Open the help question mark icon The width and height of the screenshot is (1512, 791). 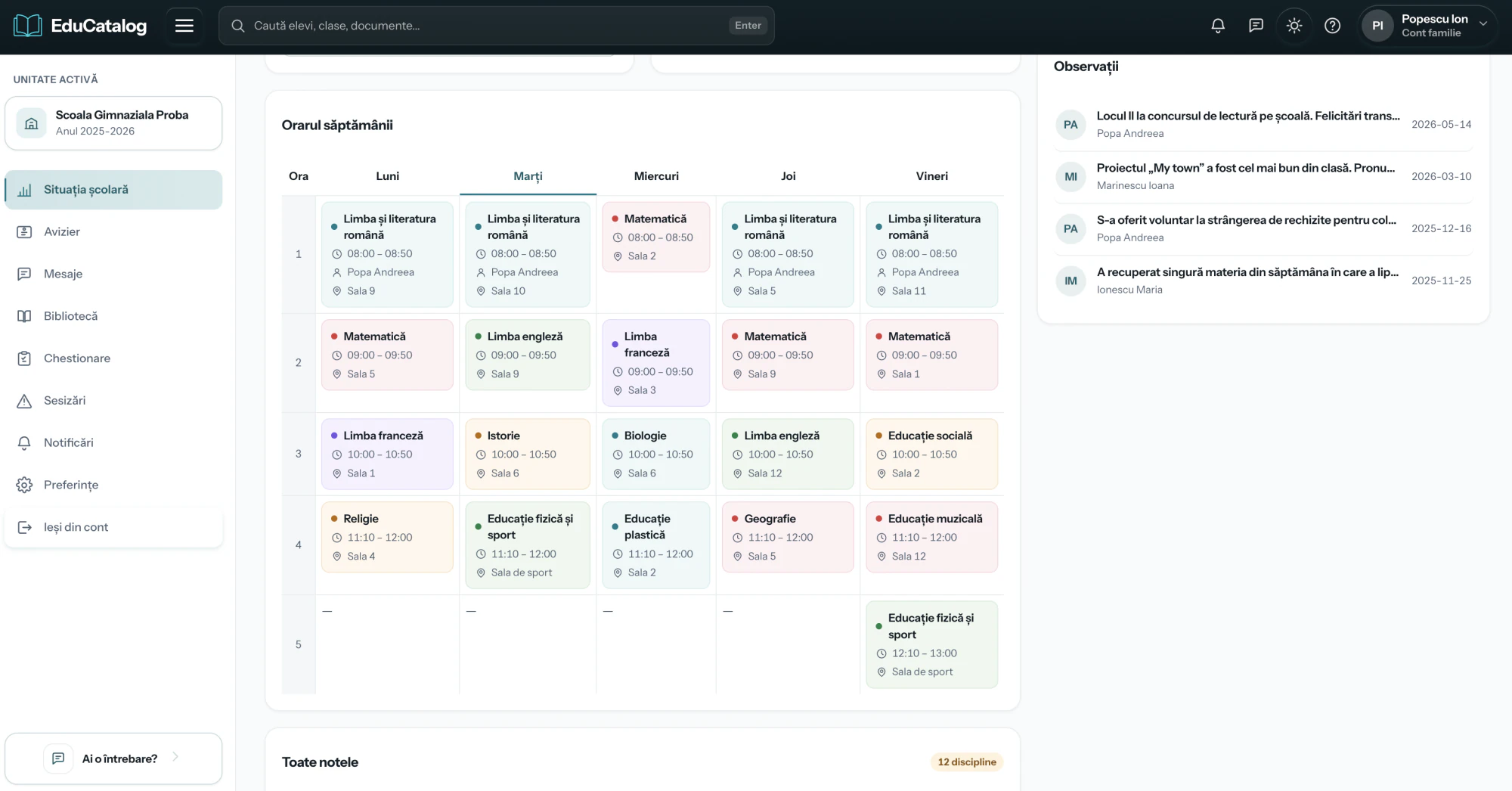pyautogui.click(x=1333, y=26)
